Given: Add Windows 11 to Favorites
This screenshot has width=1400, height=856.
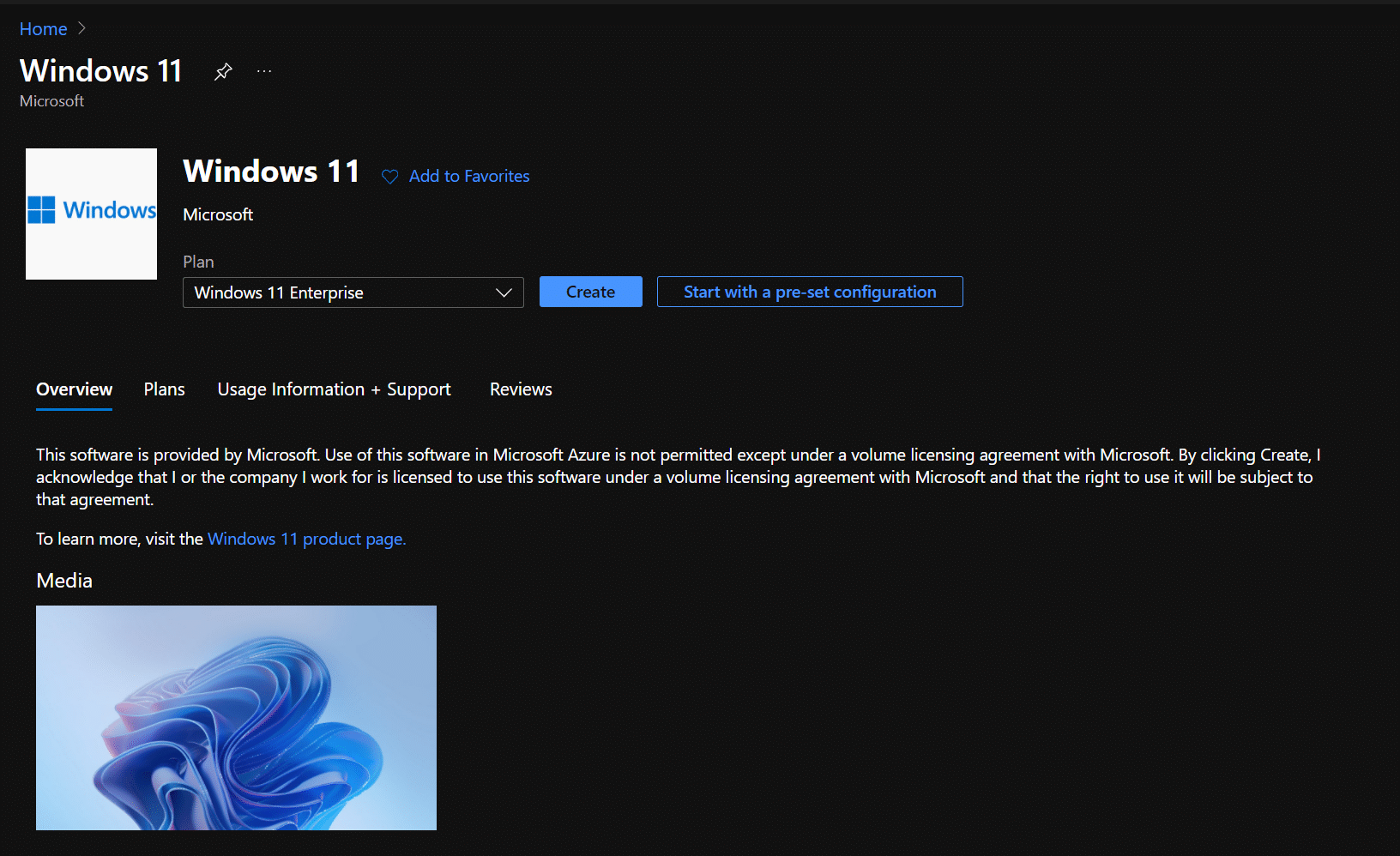Looking at the screenshot, I should (x=469, y=176).
